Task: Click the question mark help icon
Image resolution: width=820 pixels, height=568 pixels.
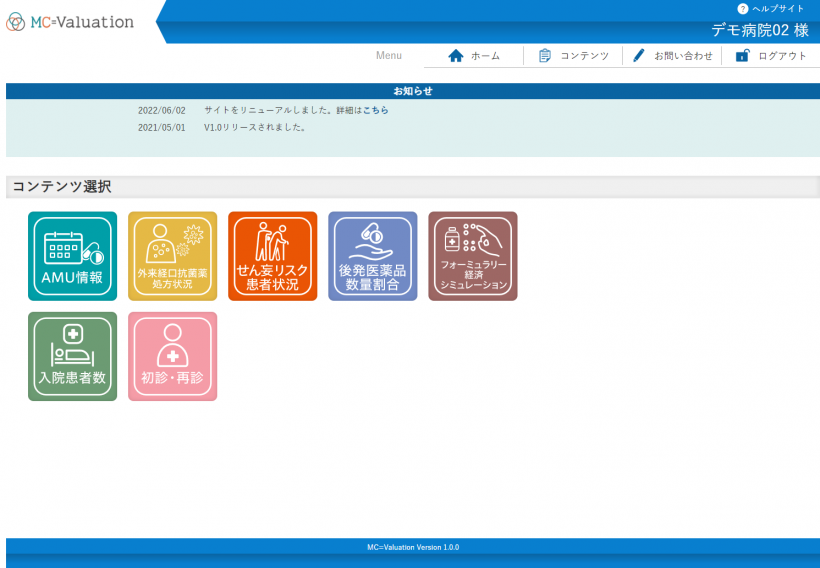Action: [x=742, y=8]
